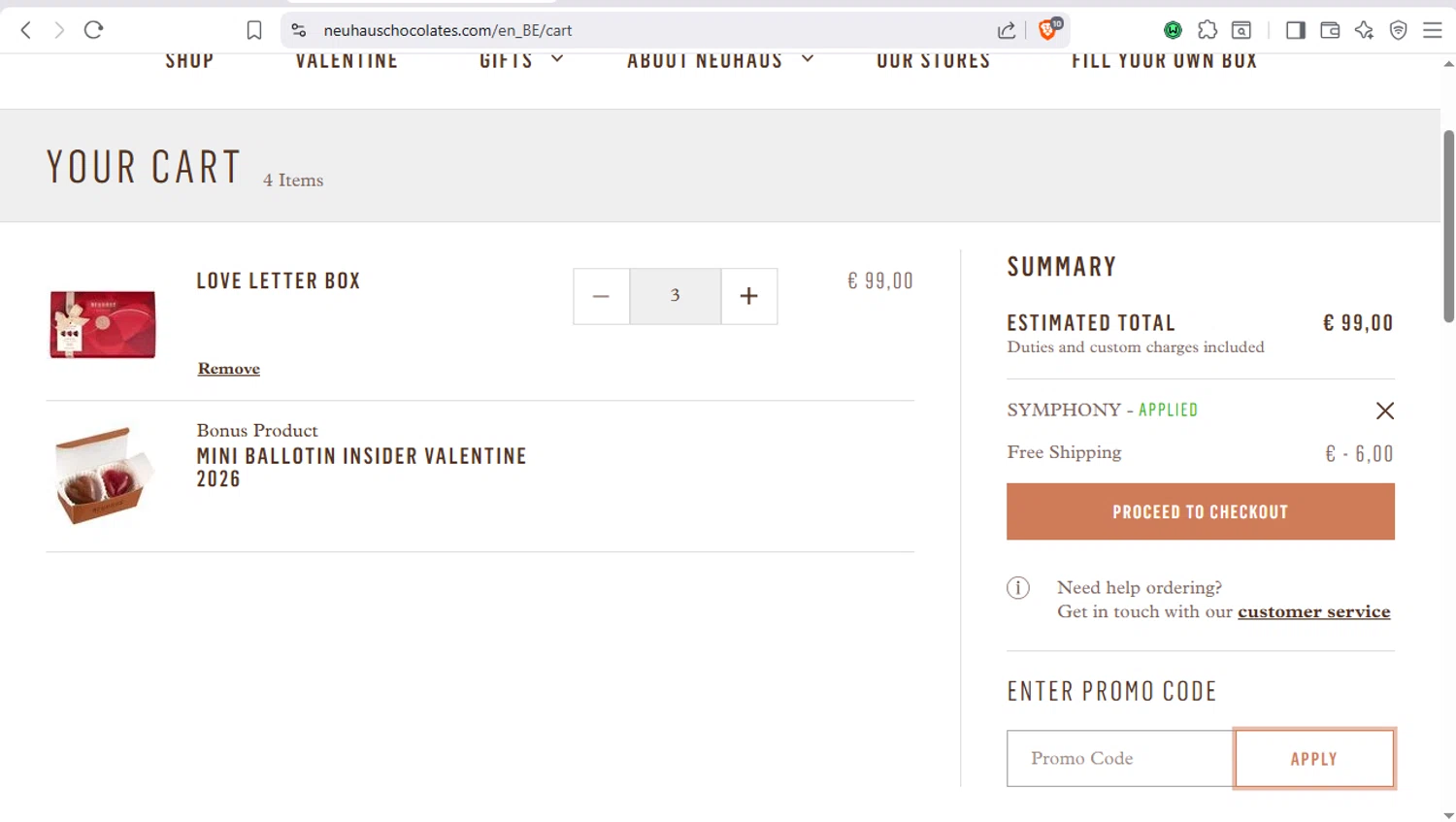Proceed to checkout
This screenshot has width=1456, height=822.
[1201, 511]
